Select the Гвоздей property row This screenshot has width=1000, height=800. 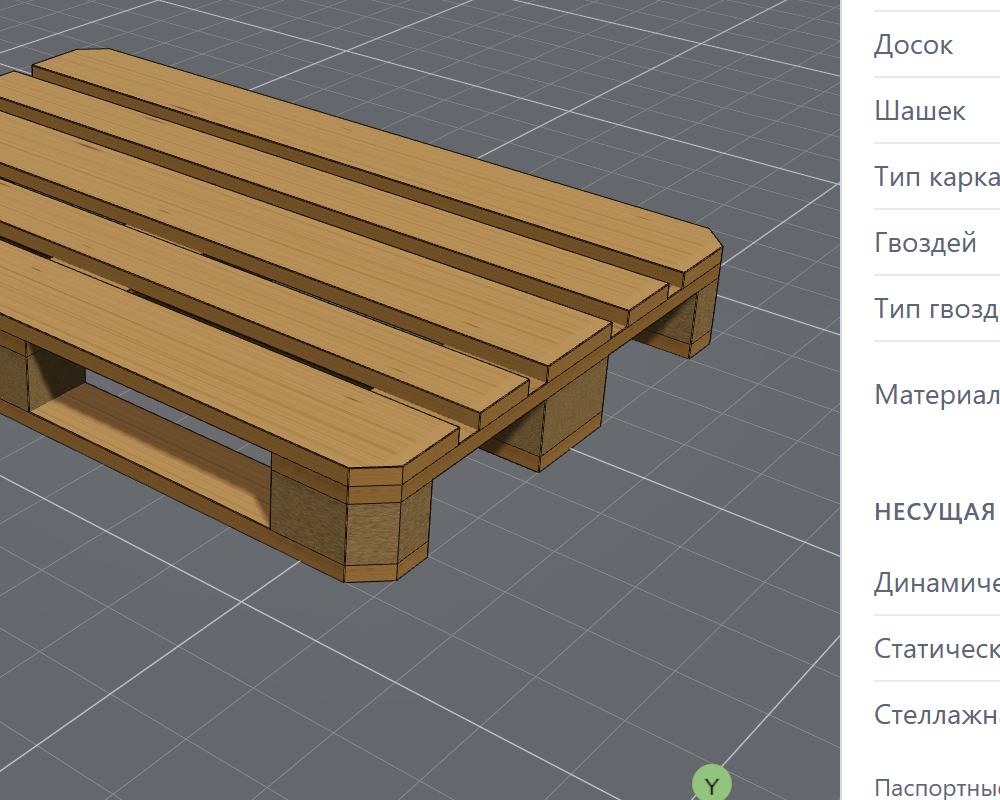937,243
